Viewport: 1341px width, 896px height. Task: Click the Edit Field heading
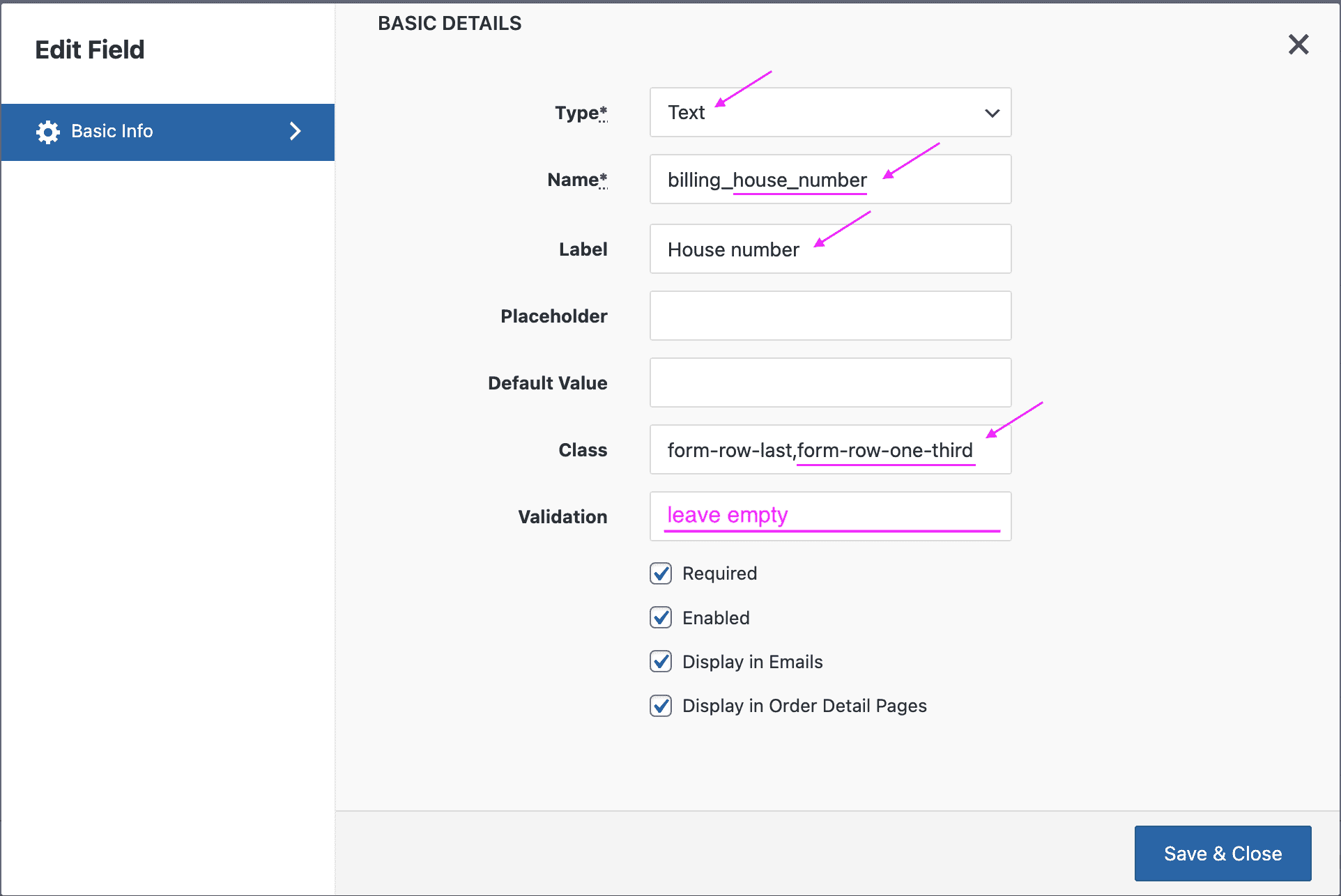[90, 49]
